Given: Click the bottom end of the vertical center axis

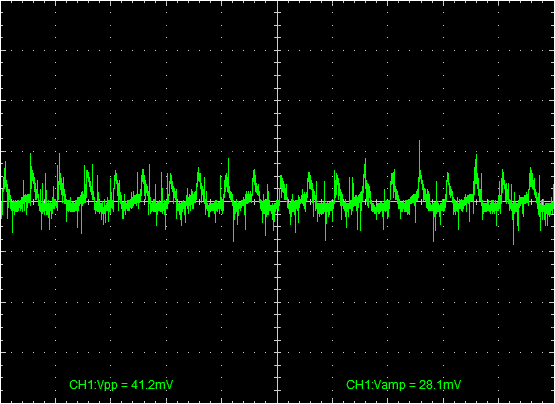Looking at the screenshot, I should coord(278,402).
